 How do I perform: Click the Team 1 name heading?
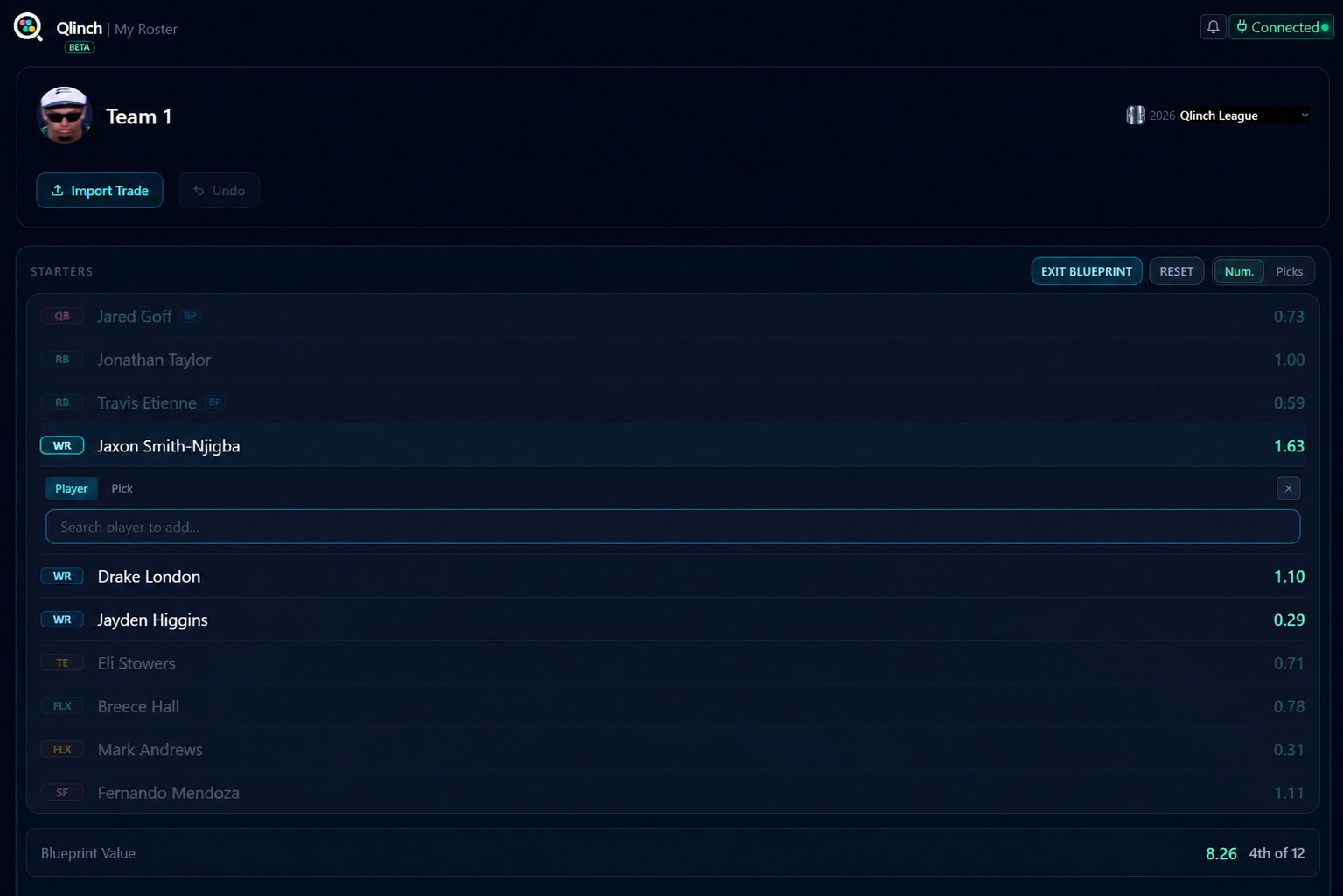pos(139,116)
